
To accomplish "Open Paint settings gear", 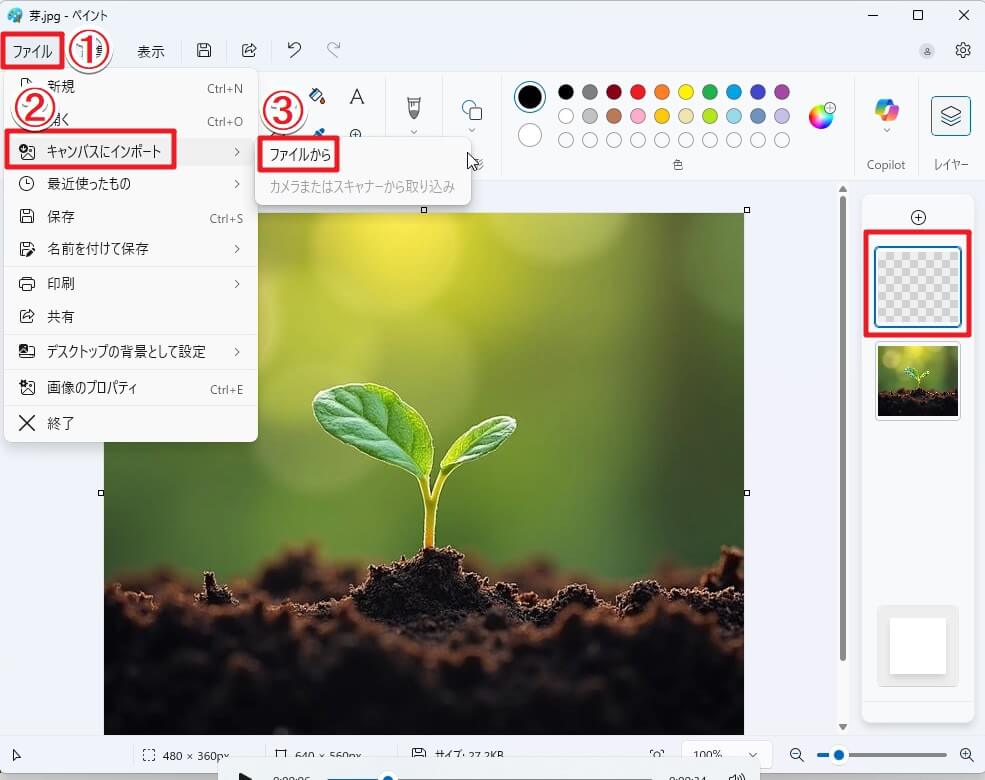I will click(962, 50).
